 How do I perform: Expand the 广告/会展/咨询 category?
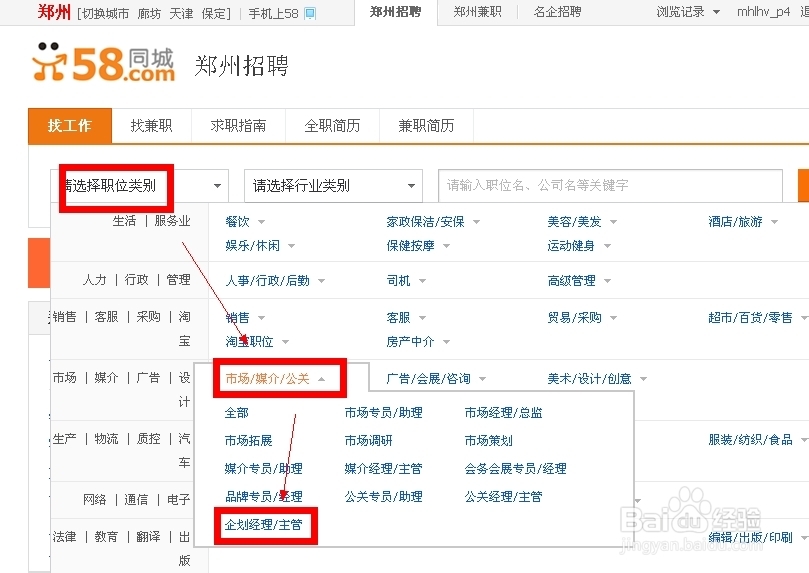pyautogui.click(x=436, y=379)
